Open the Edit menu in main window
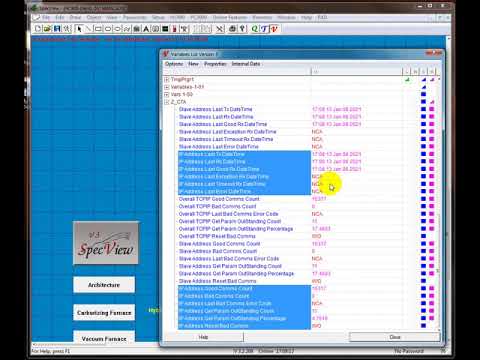Image resolution: width=480 pixels, height=360 pixels. point(60,17)
